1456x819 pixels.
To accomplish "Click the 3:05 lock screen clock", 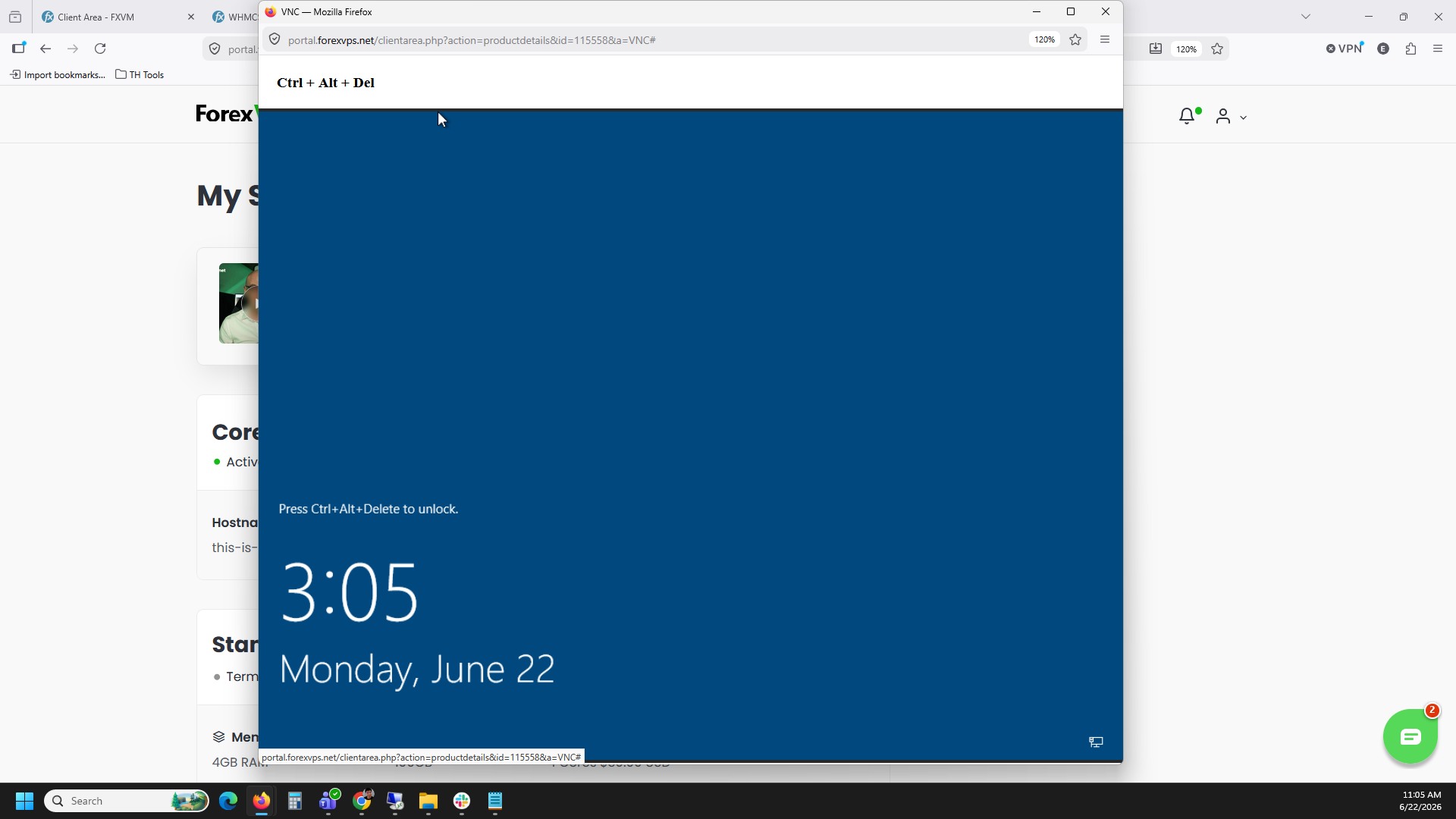I will click(350, 592).
